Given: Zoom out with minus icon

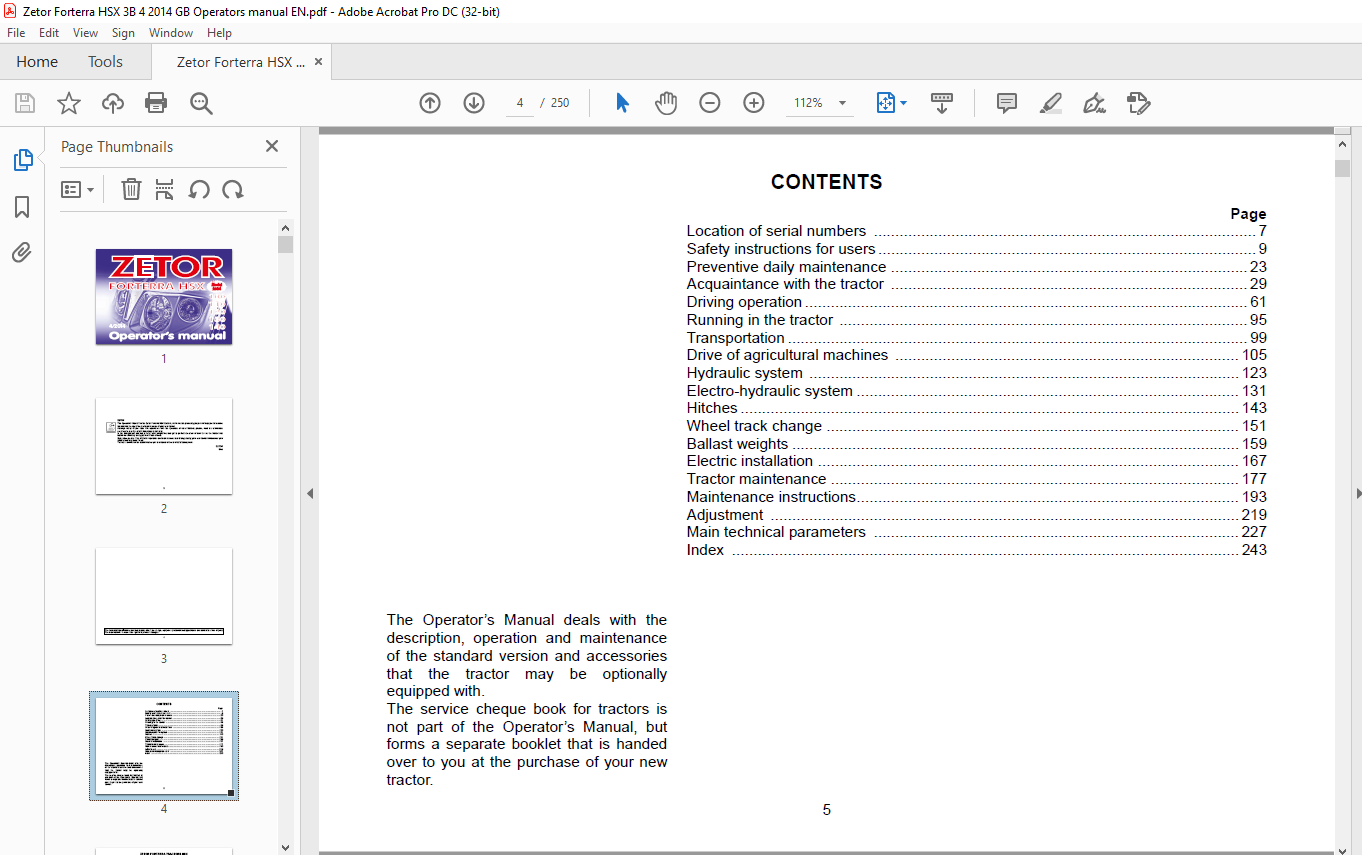Looking at the screenshot, I should coord(710,103).
